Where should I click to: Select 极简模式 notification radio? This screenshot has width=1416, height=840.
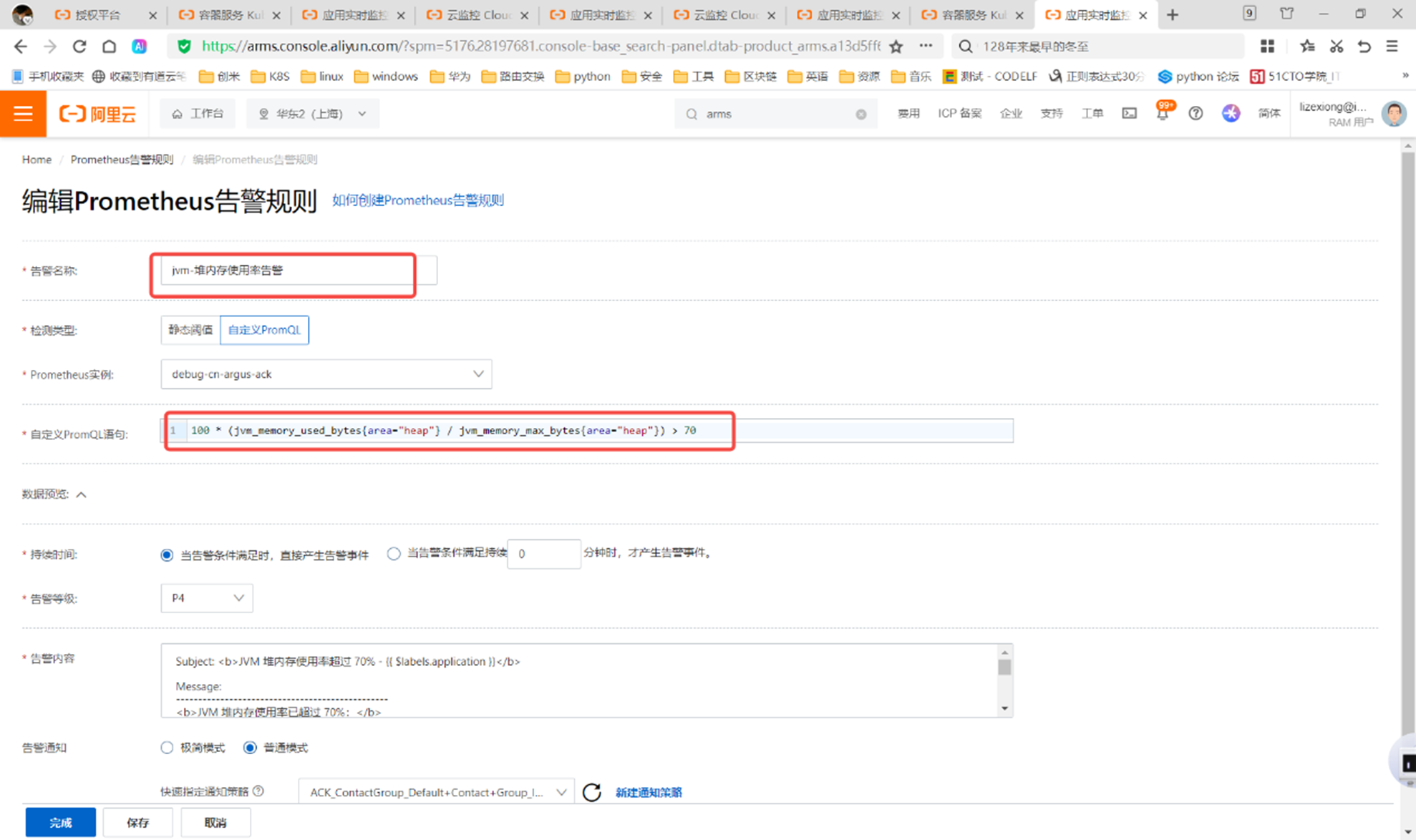tap(167, 748)
